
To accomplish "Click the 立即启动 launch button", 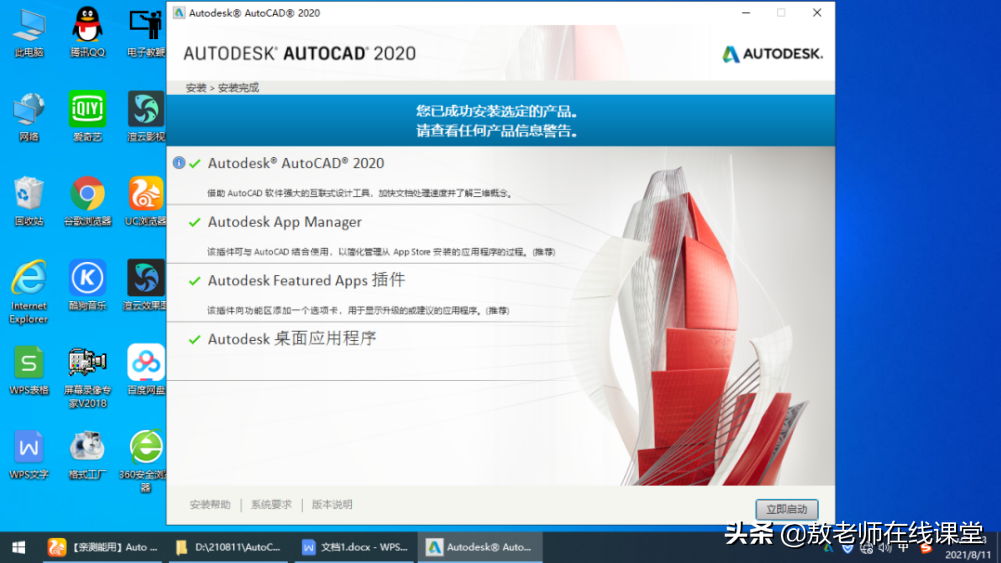I will 786,509.
